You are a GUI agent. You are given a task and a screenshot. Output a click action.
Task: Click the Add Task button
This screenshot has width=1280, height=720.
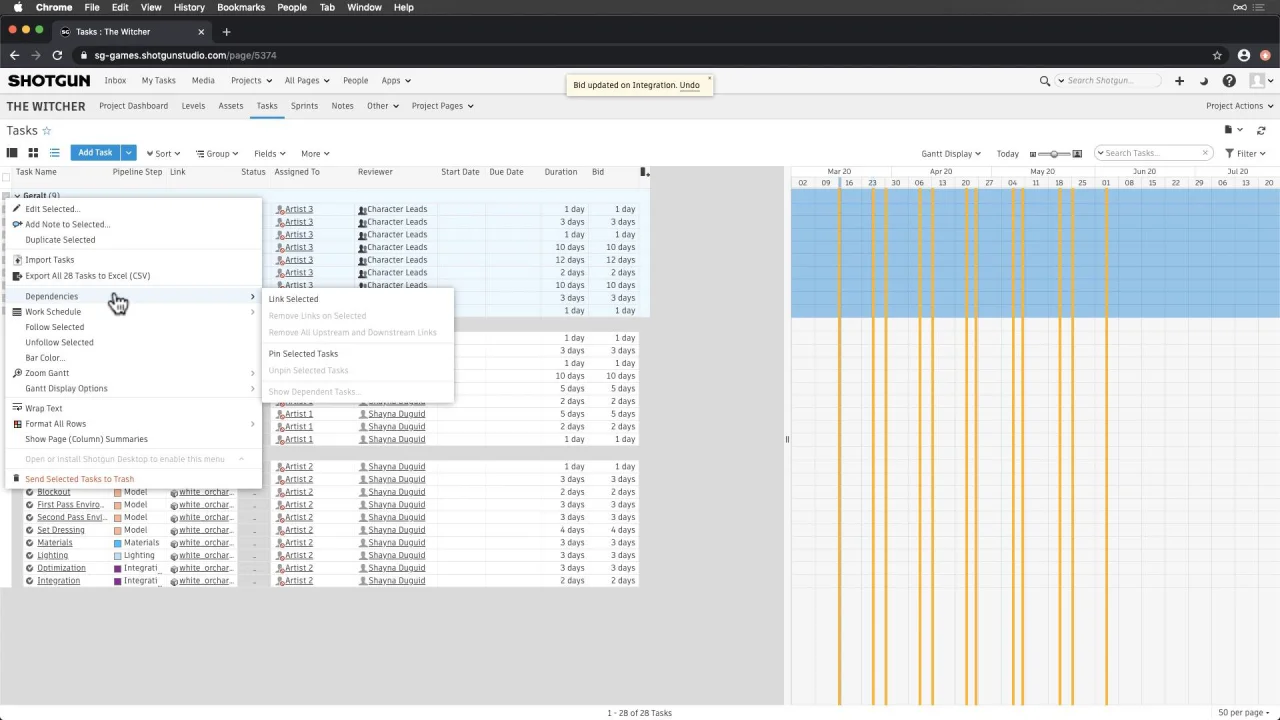(95, 153)
